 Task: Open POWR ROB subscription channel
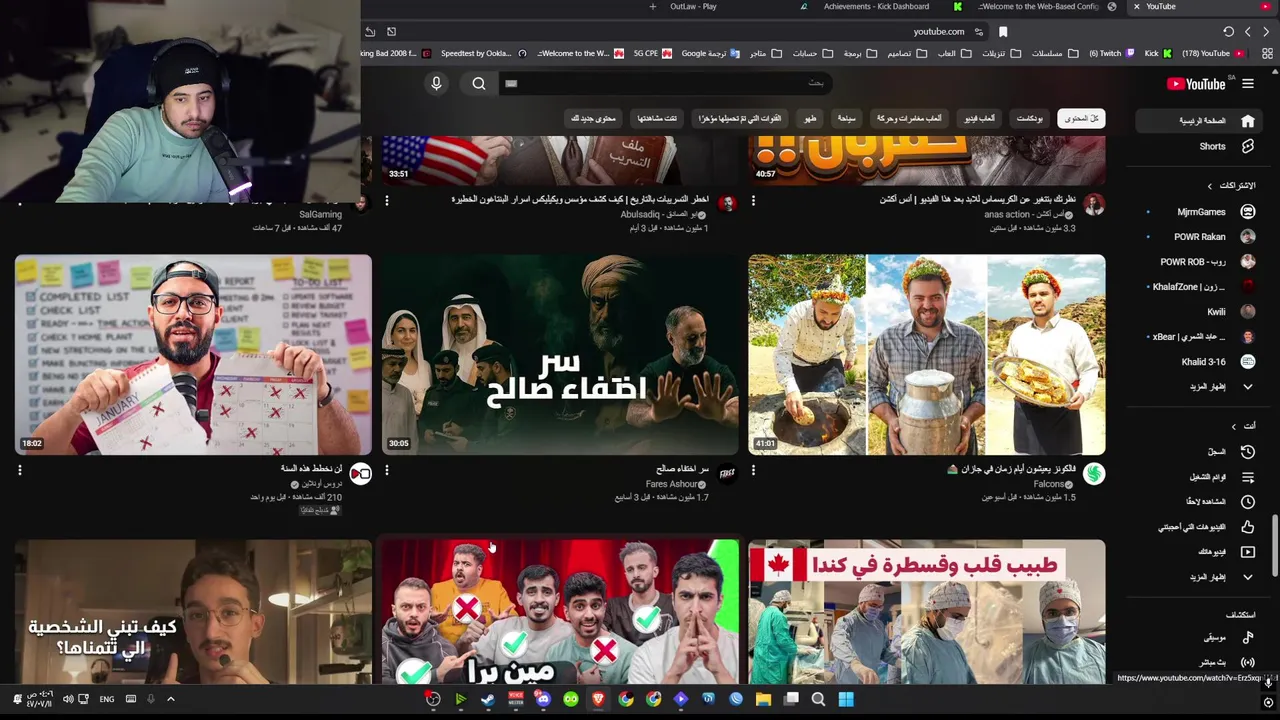click(1200, 262)
